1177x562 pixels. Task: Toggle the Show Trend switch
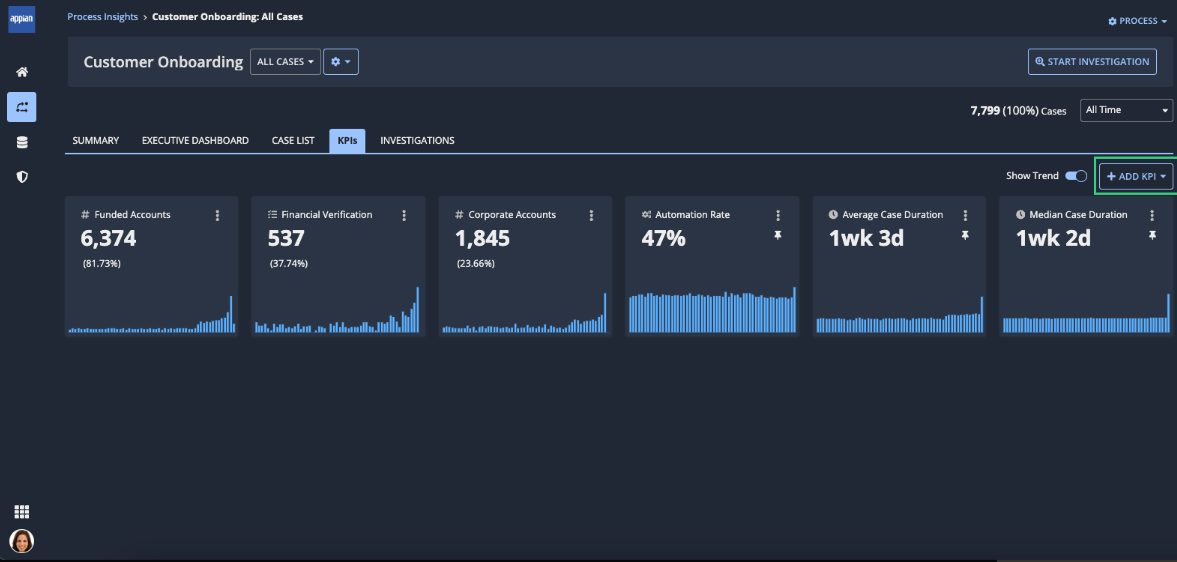coord(1076,176)
